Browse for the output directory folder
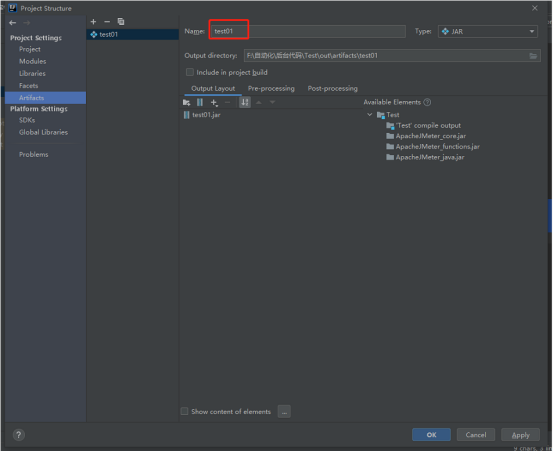Image resolution: width=554 pixels, height=452 pixels. point(533,56)
